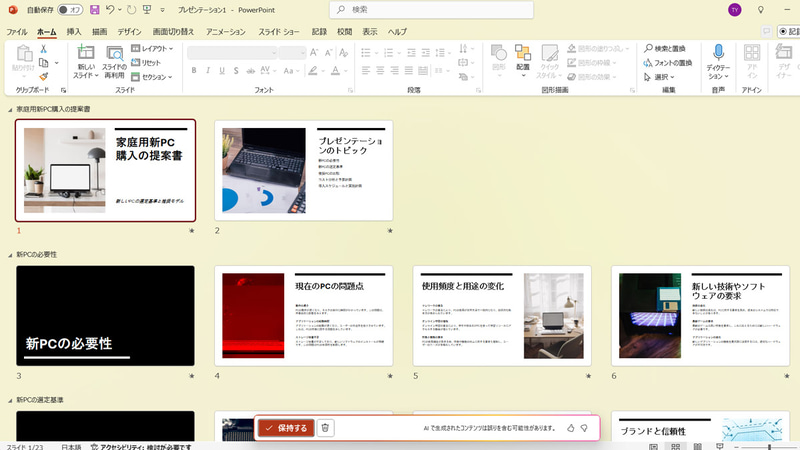Click the Normal view icon in status bar
The height and width of the screenshot is (450, 800).
pyautogui.click(x=653, y=447)
